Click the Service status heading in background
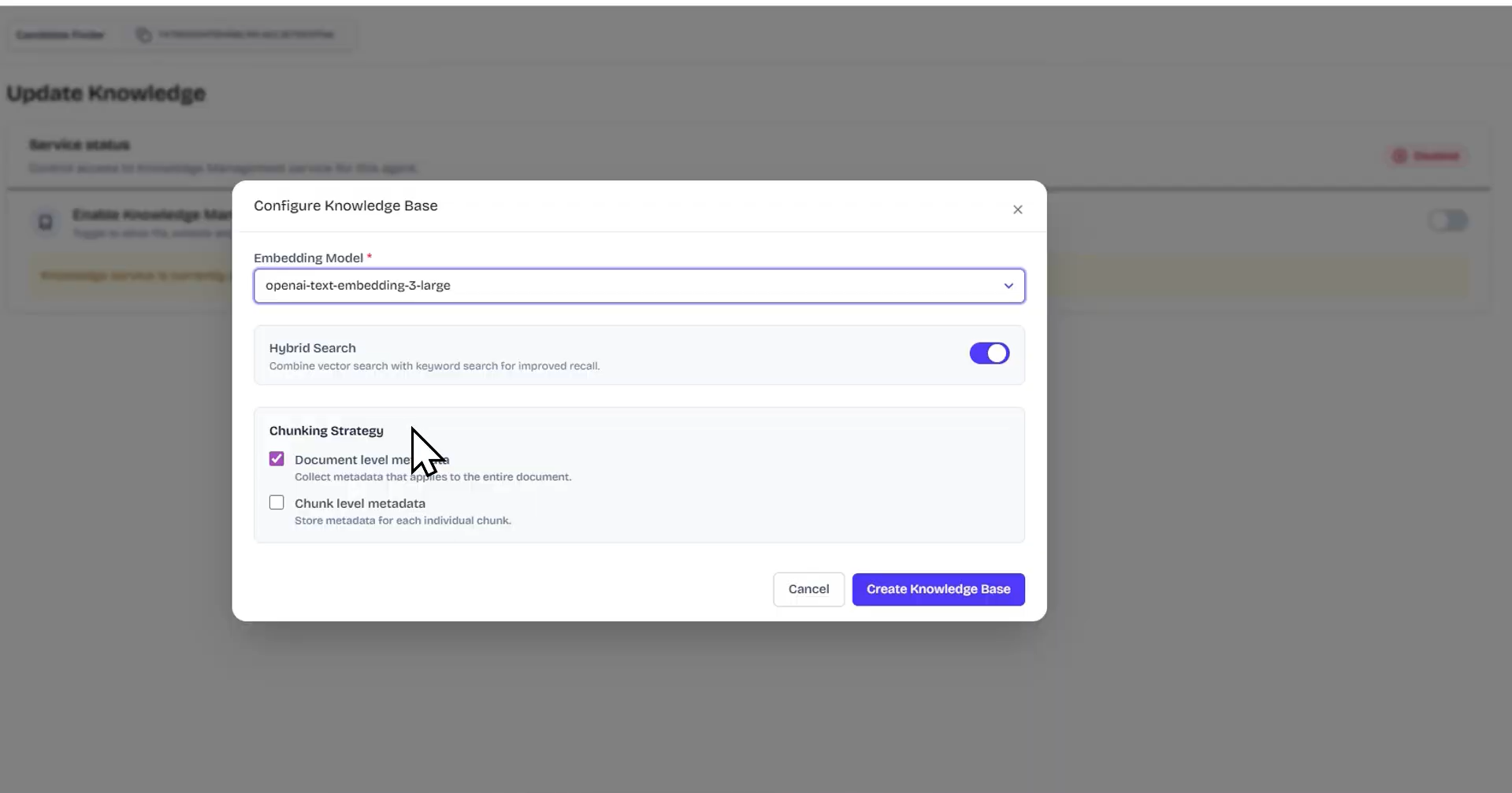Screen dimensions: 1512x793 (x=80, y=145)
